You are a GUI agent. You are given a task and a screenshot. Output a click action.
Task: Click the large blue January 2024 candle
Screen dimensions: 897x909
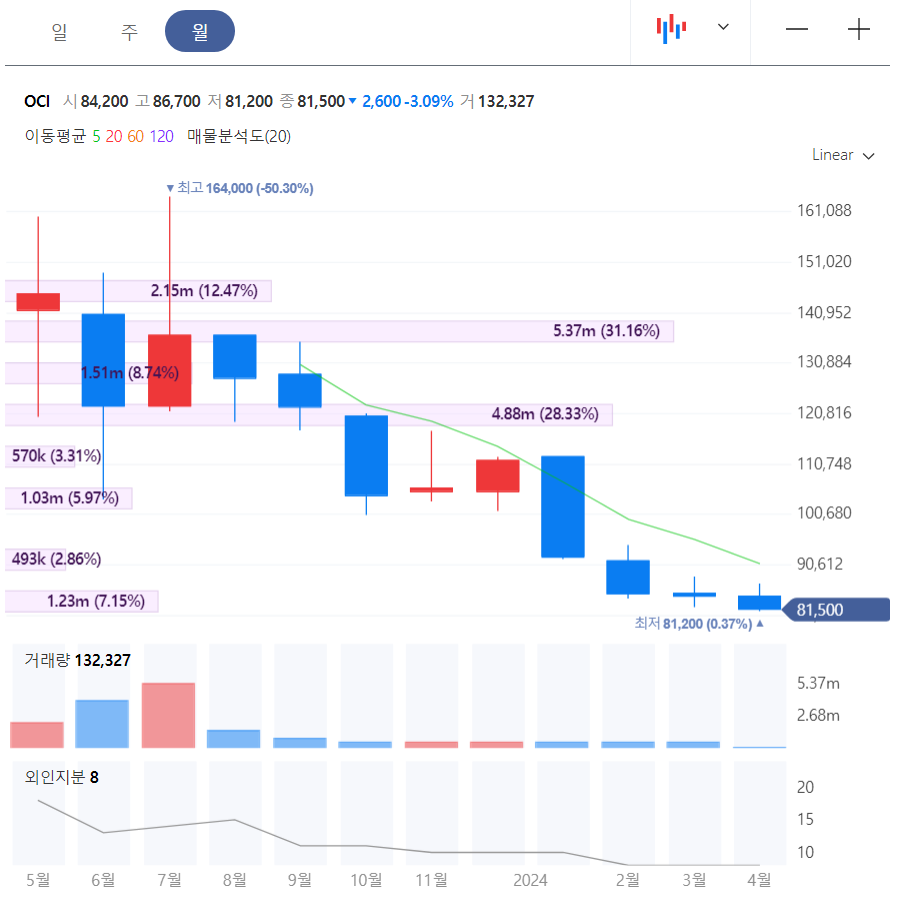coord(562,507)
